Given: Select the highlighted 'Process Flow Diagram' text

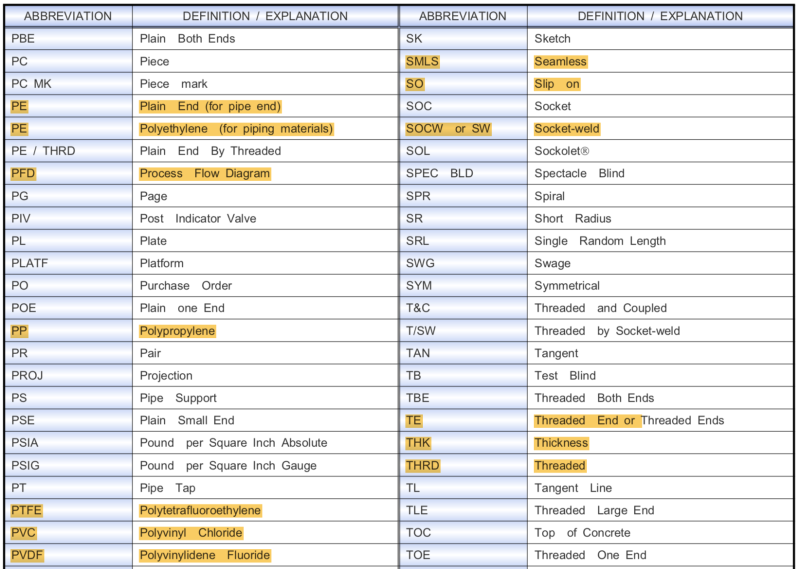Looking at the screenshot, I should tap(205, 173).
